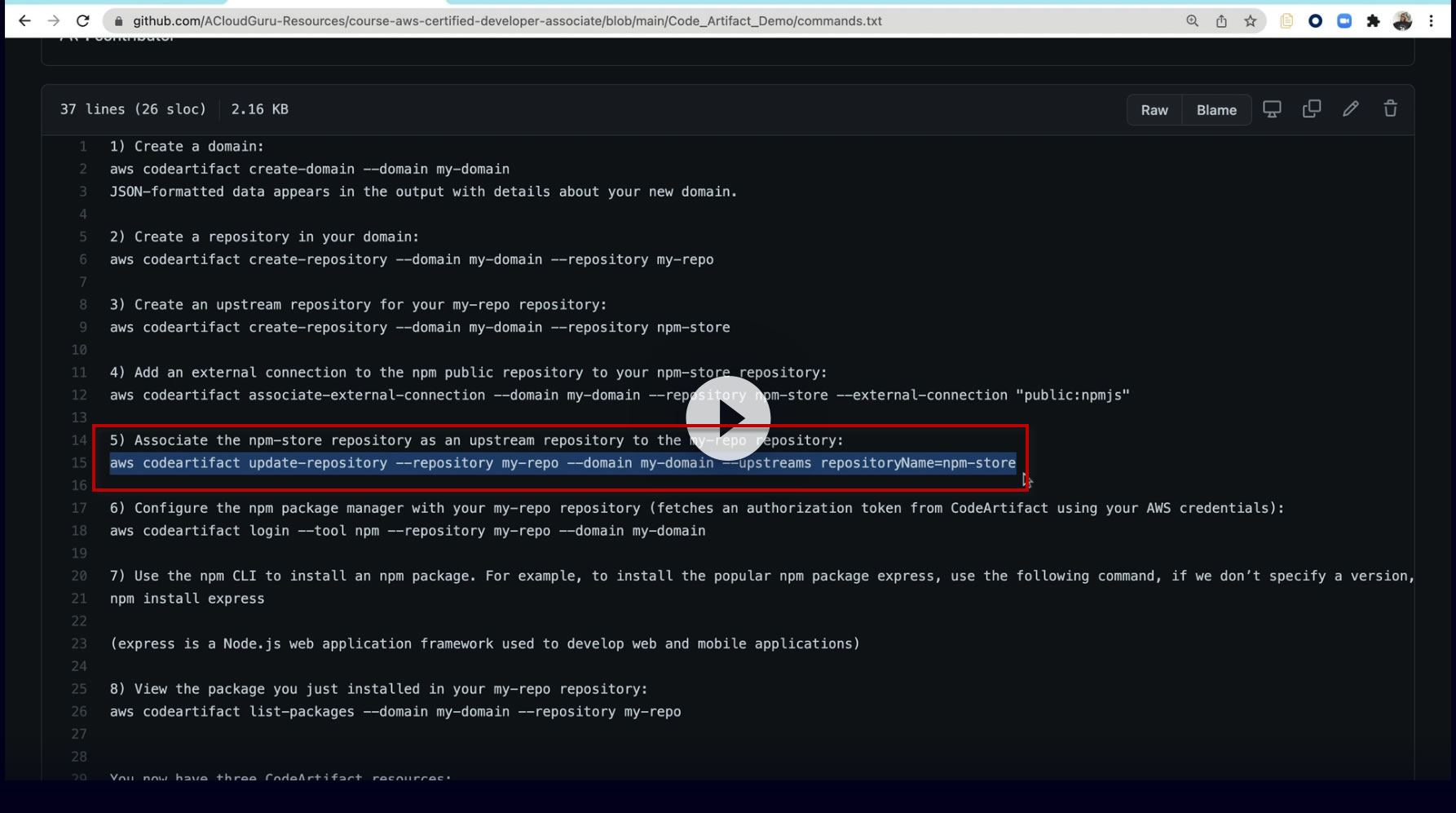Viewport: 1456px width, 813px height.
Task: Share this page using the share icon
Action: (1221, 21)
